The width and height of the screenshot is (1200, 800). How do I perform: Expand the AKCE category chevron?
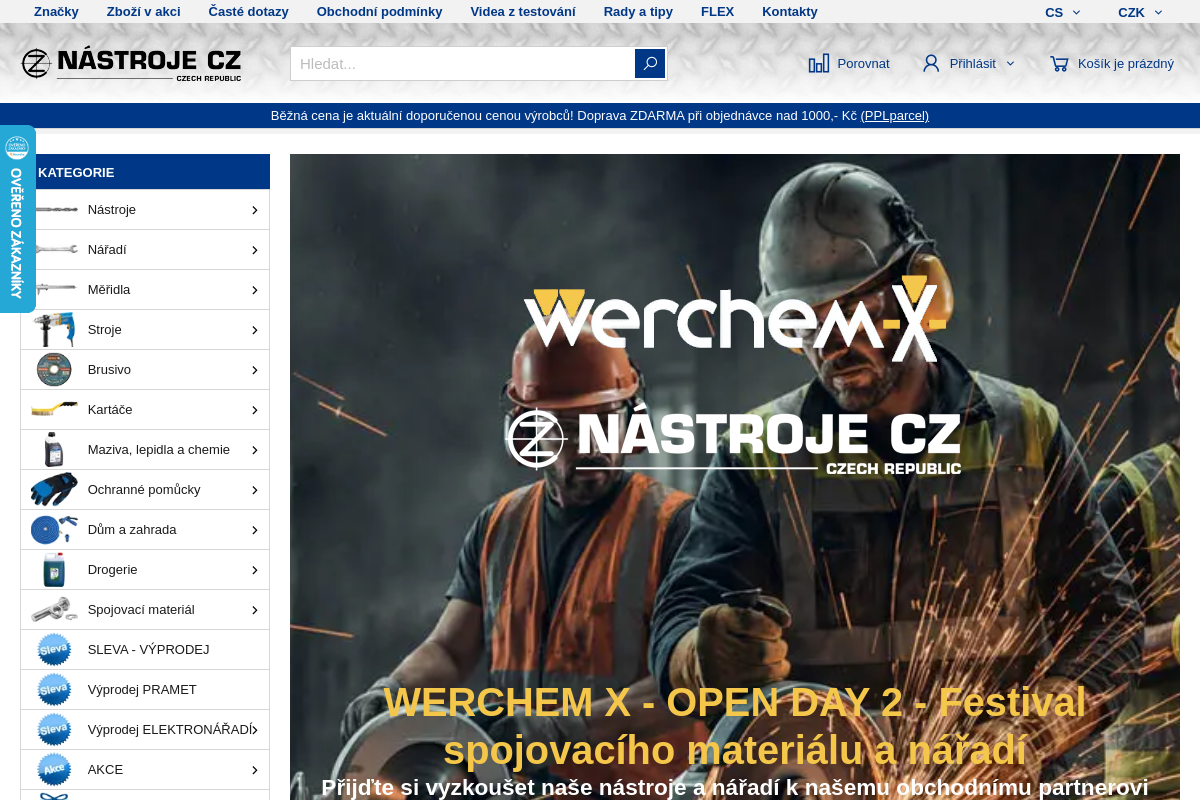pyautogui.click(x=255, y=770)
